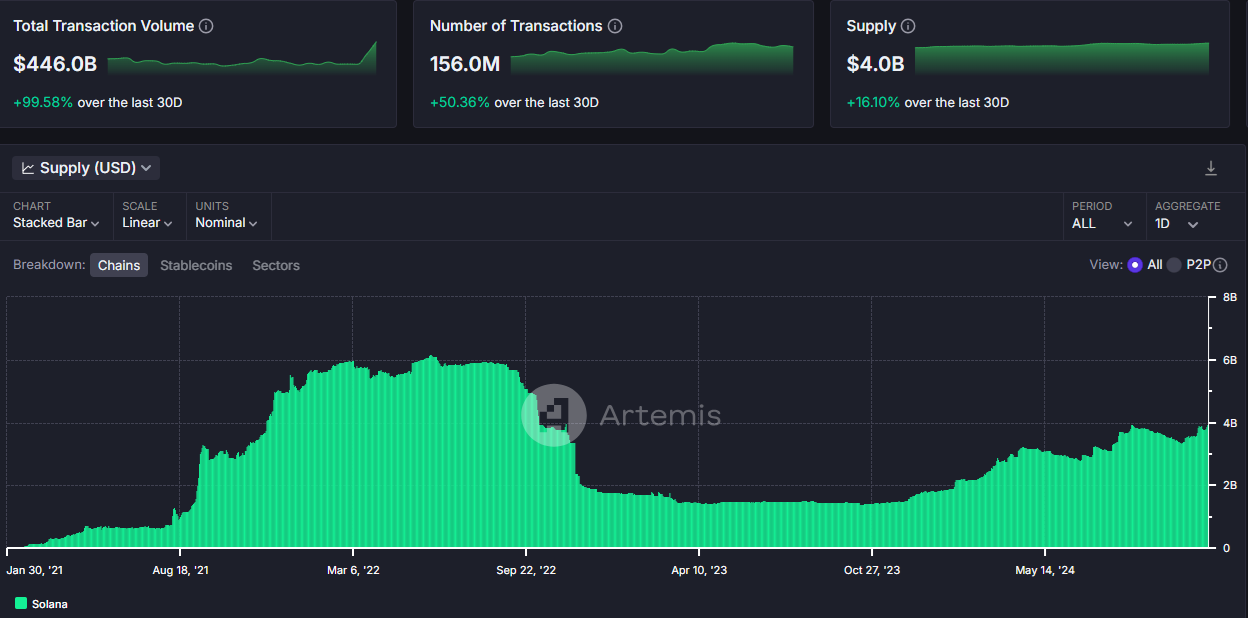Open the Period ALL selector
Screen dimensions: 1248x618
click(x=1102, y=224)
